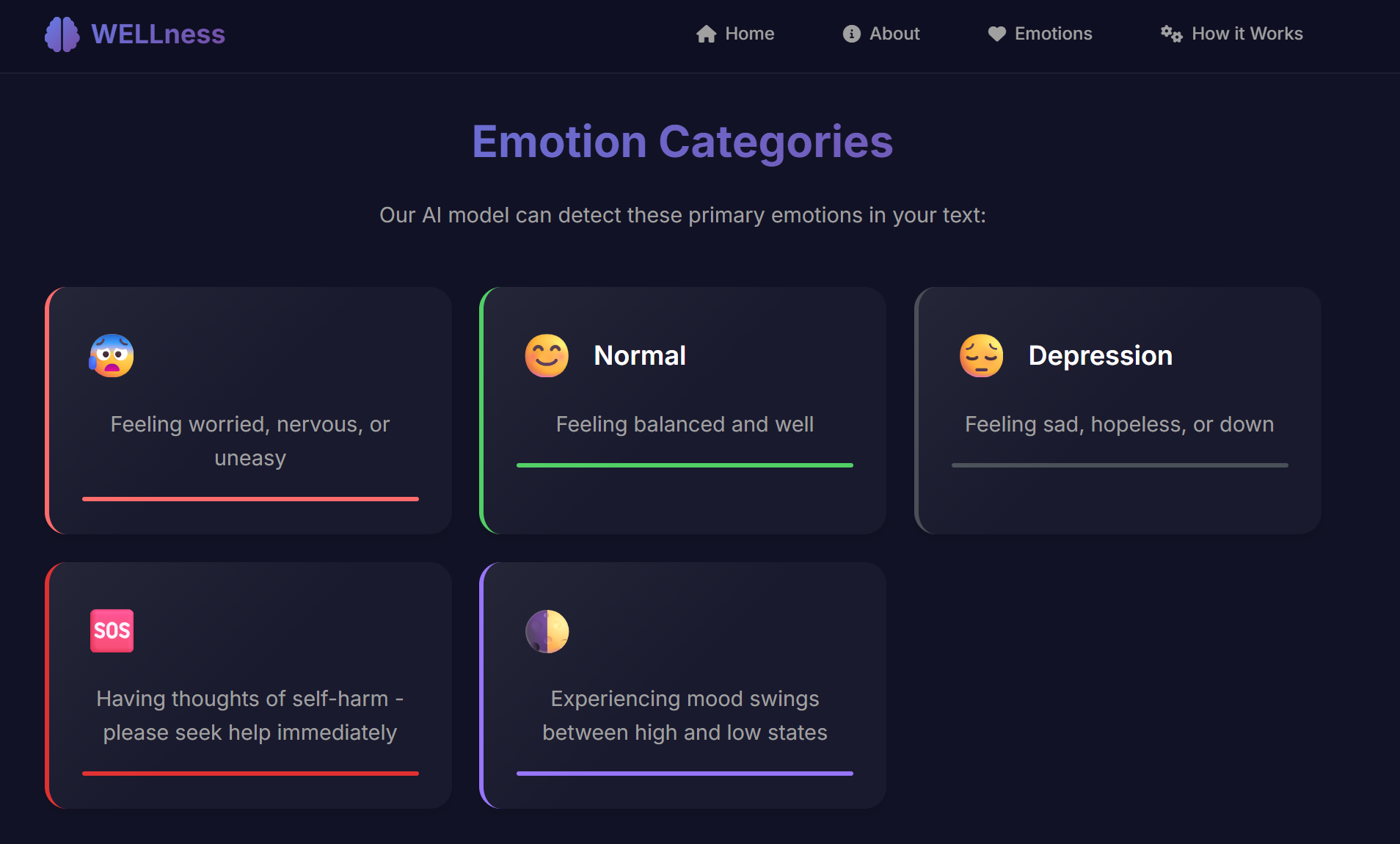Select the Depression emotion card

[1118, 410]
